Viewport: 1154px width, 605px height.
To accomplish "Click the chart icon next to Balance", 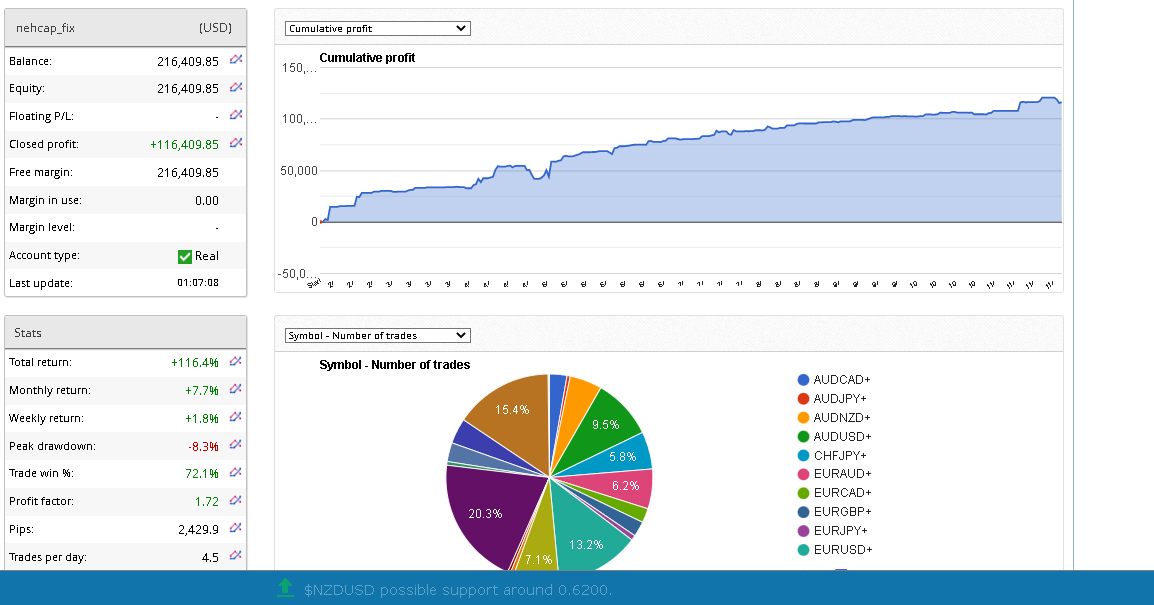I will pyautogui.click(x=236, y=60).
